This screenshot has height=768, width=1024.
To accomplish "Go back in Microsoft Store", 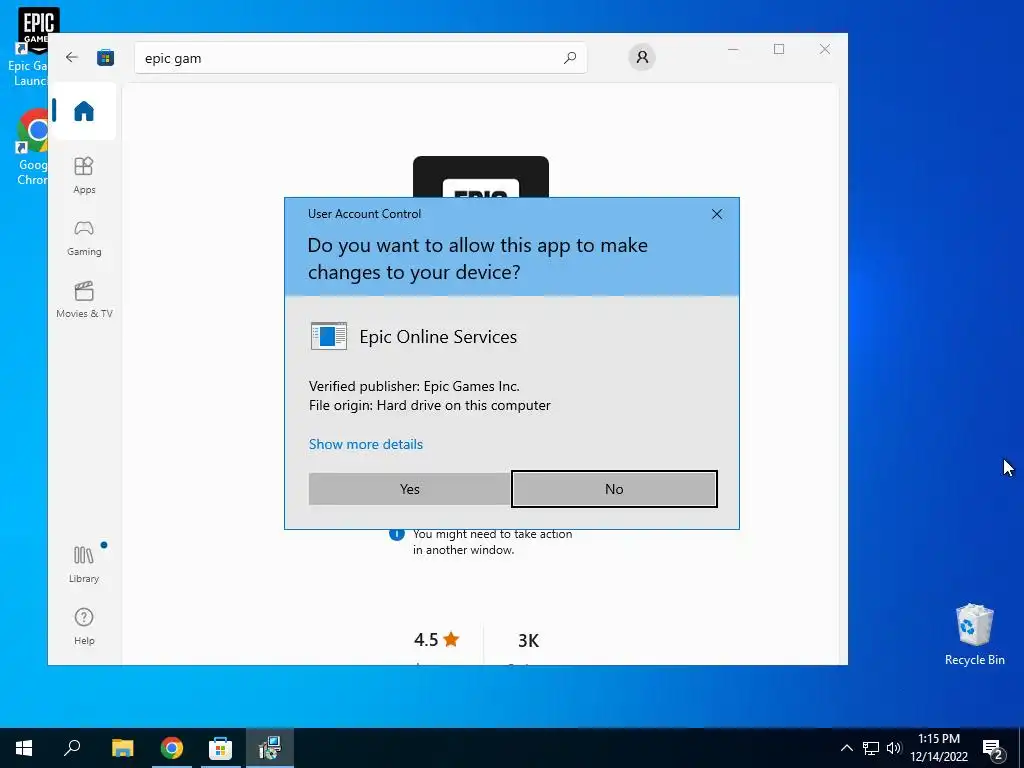I will 72,57.
